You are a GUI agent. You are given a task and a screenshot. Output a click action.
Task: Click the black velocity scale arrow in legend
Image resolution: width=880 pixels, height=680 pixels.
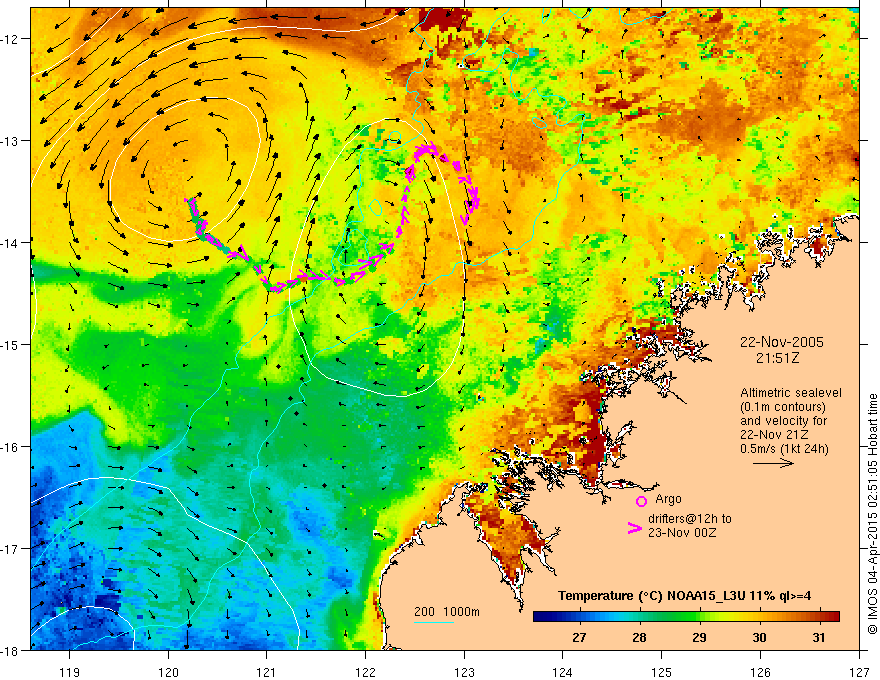pyautogui.click(x=773, y=463)
